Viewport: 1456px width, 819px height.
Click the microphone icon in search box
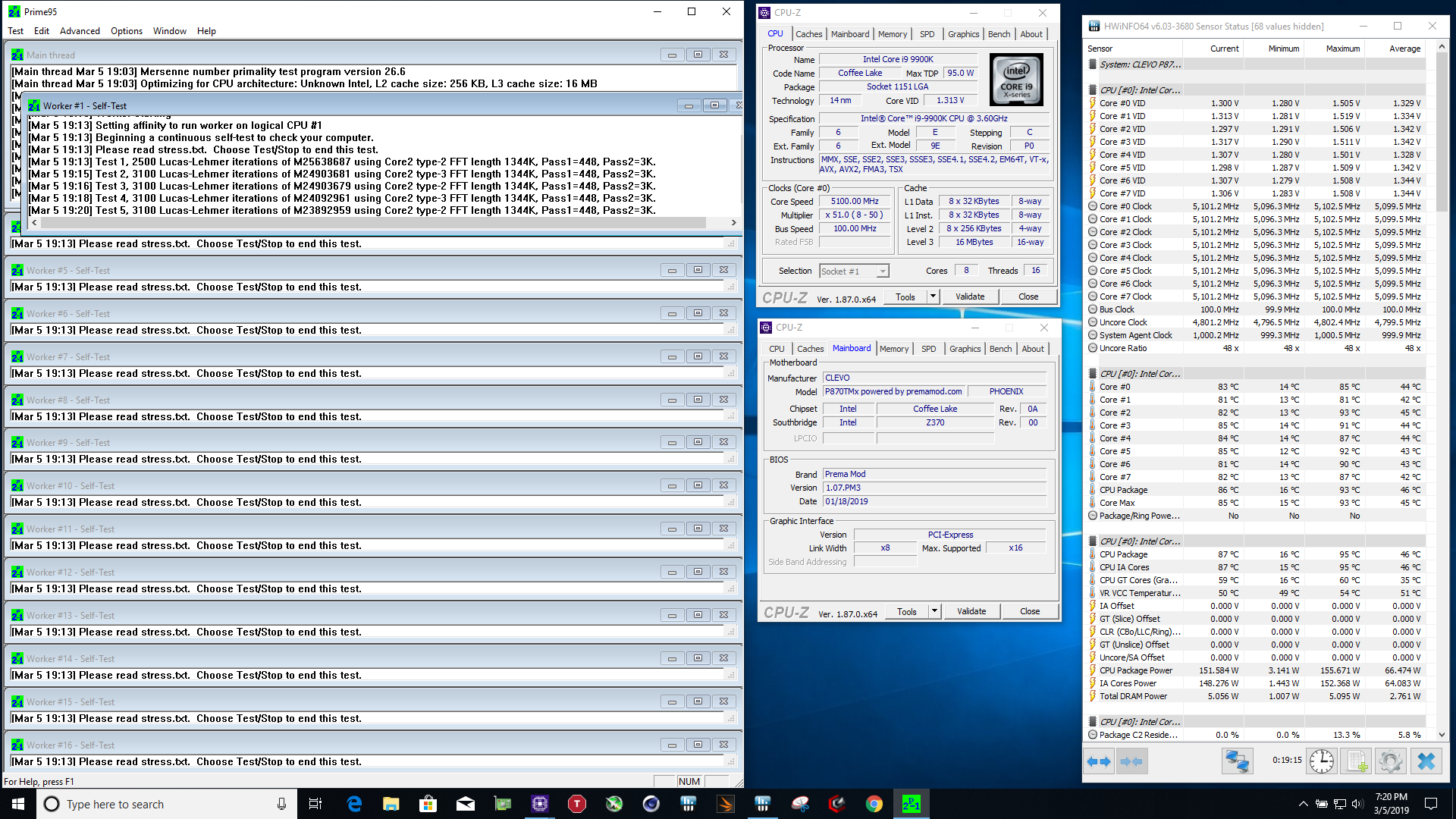281,804
